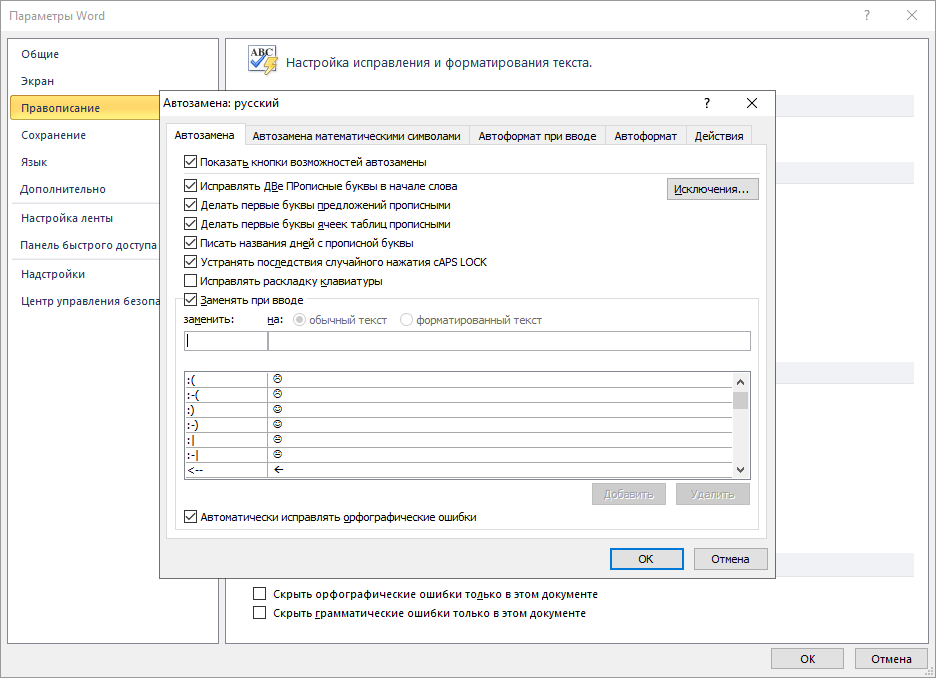Open 'Автозамена математическими символами' tab
936x678 pixels.
(x=357, y=136)
